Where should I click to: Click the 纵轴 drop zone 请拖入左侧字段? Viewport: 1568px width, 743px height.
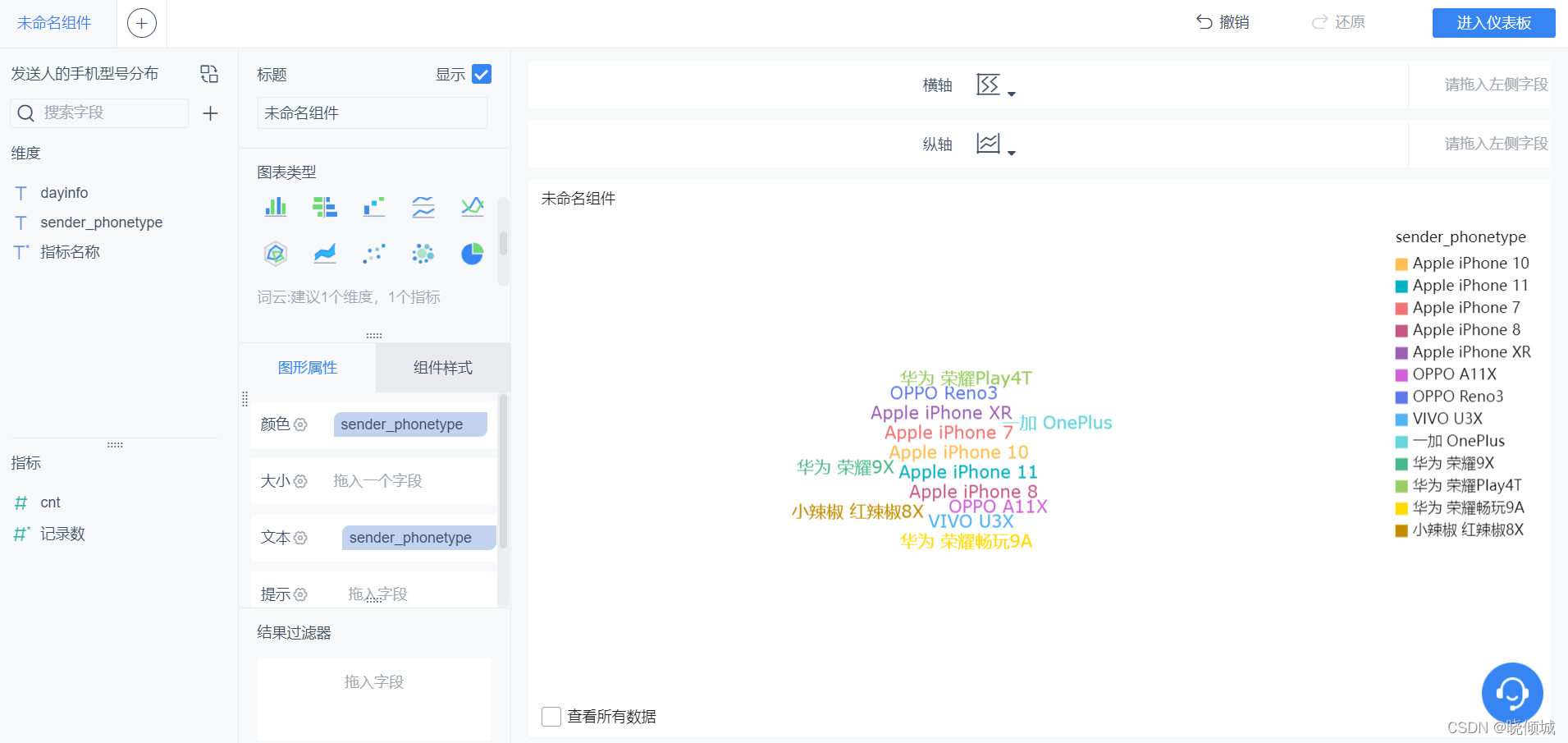click(x=1496, y=144)
